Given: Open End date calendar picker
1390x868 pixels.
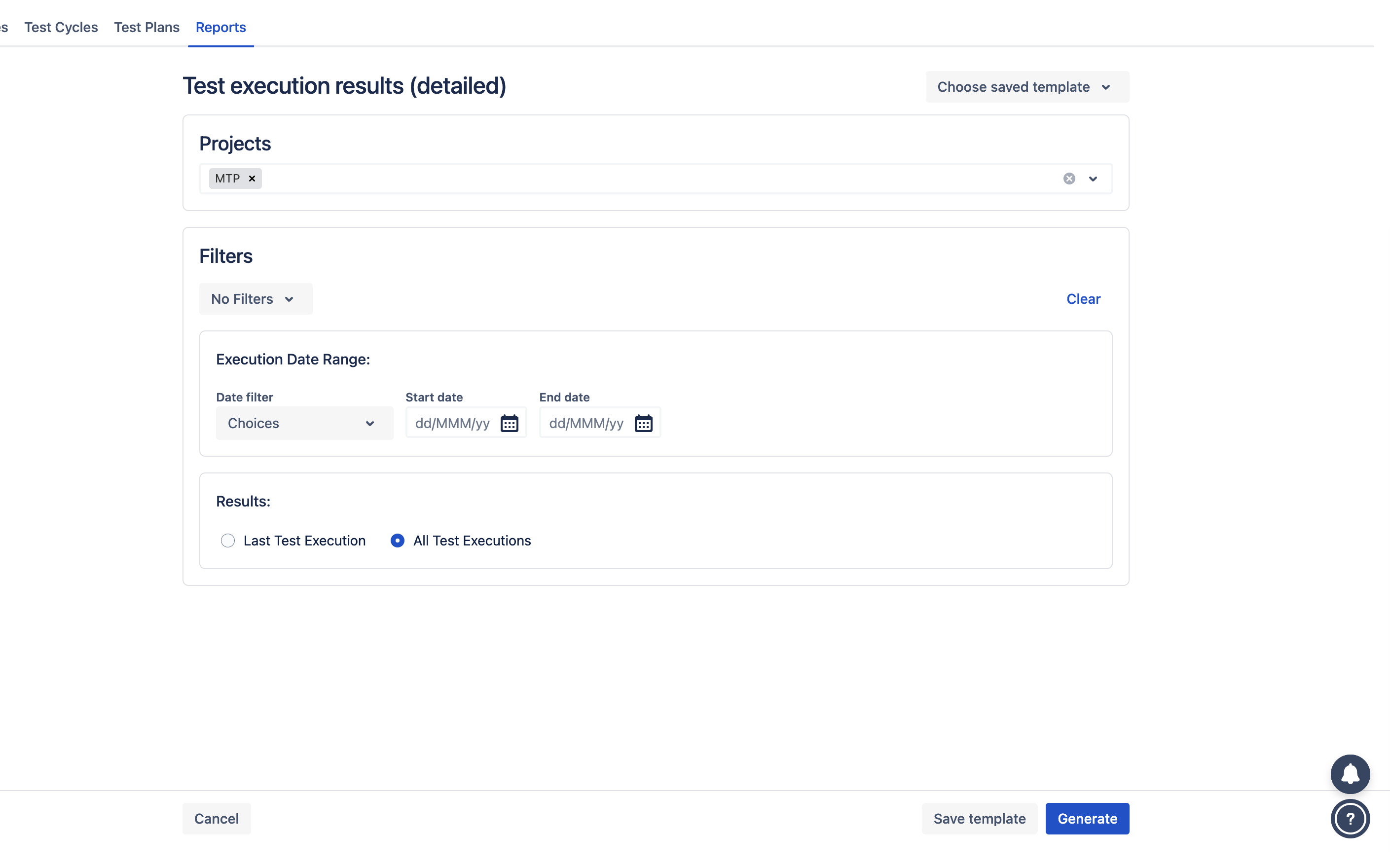Looking at the screenshot, I should click(x=643, y=423).
